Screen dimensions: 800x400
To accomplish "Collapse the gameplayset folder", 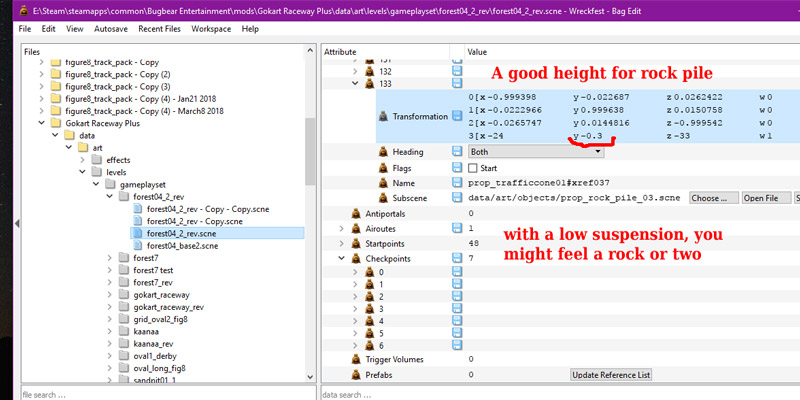I will pos(96,184).
